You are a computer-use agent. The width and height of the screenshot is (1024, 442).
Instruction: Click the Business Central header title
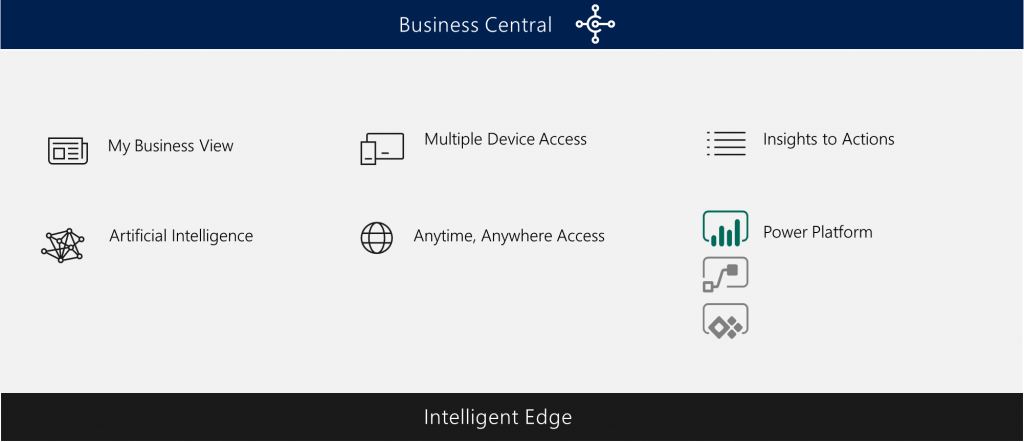475,25
